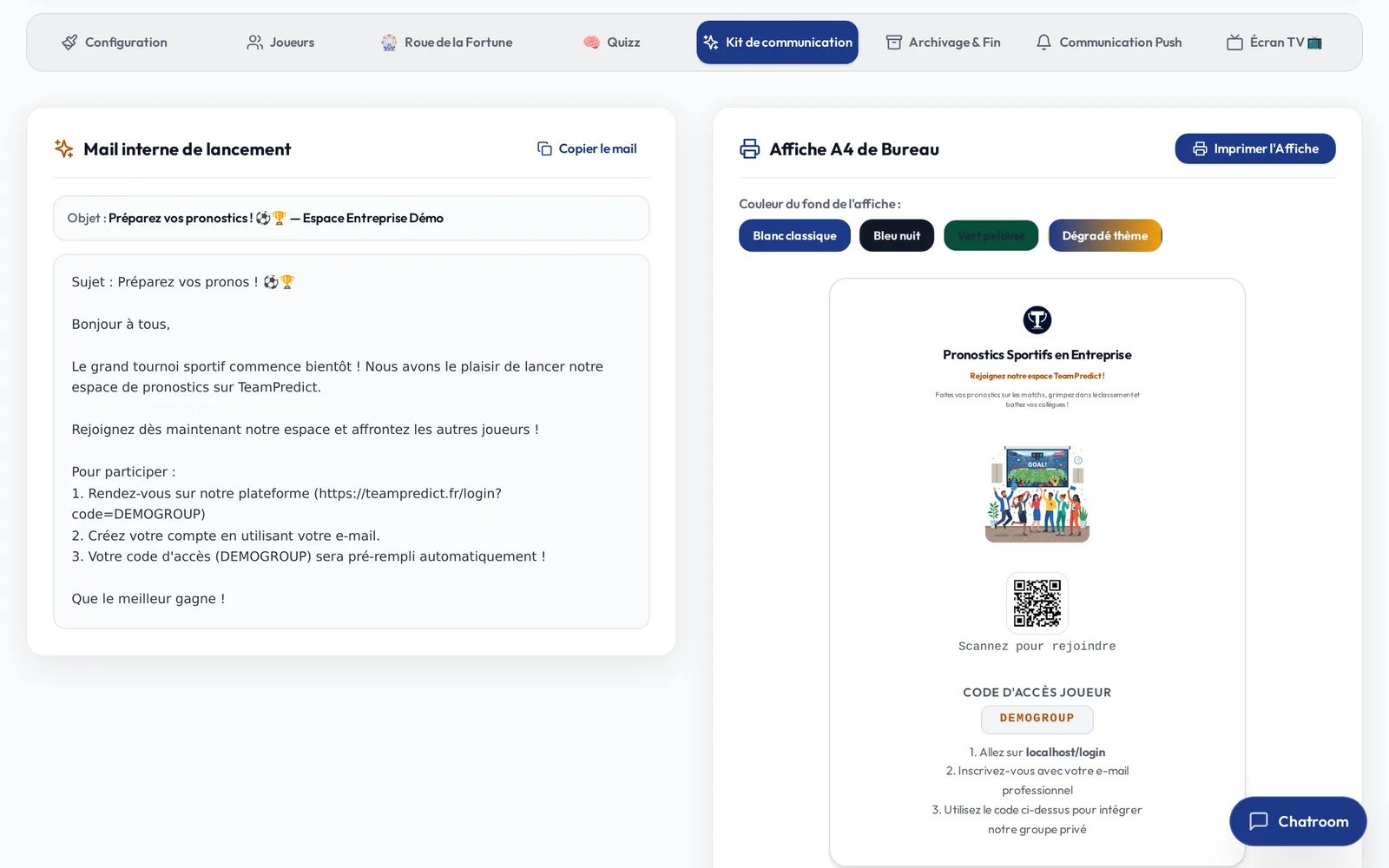Screen dimensions: 1389x868
Task: Choose Blanc classique poster background
Action: pyautogui.click(x=794, y=235)
